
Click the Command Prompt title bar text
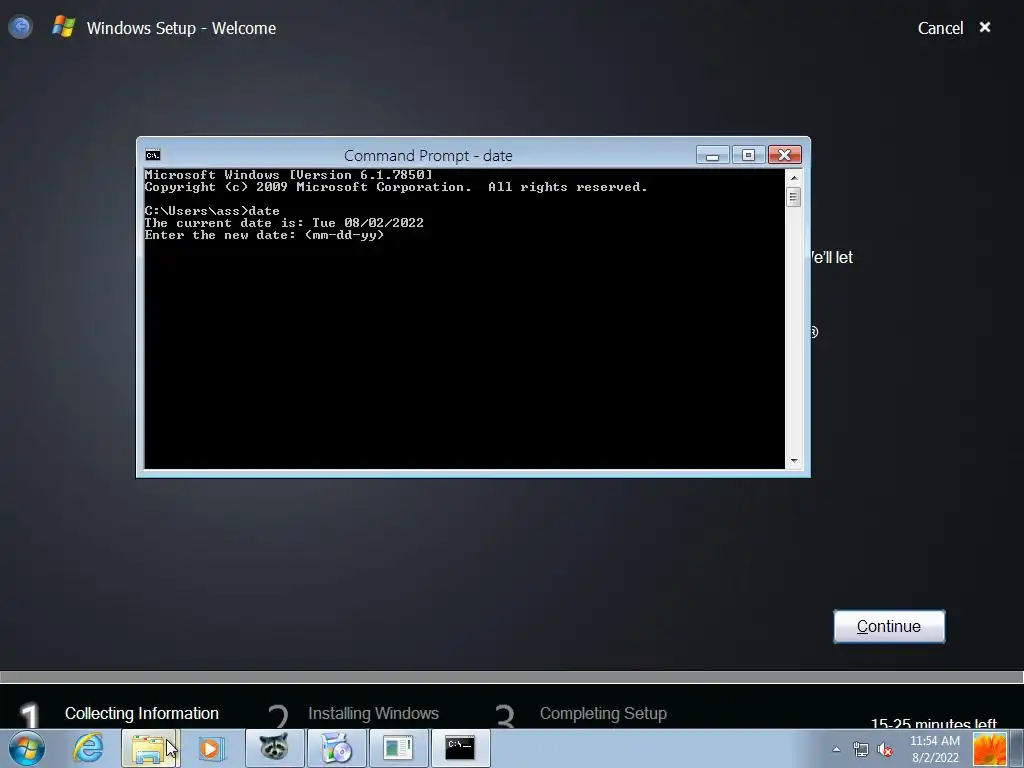tap(428, 155)
